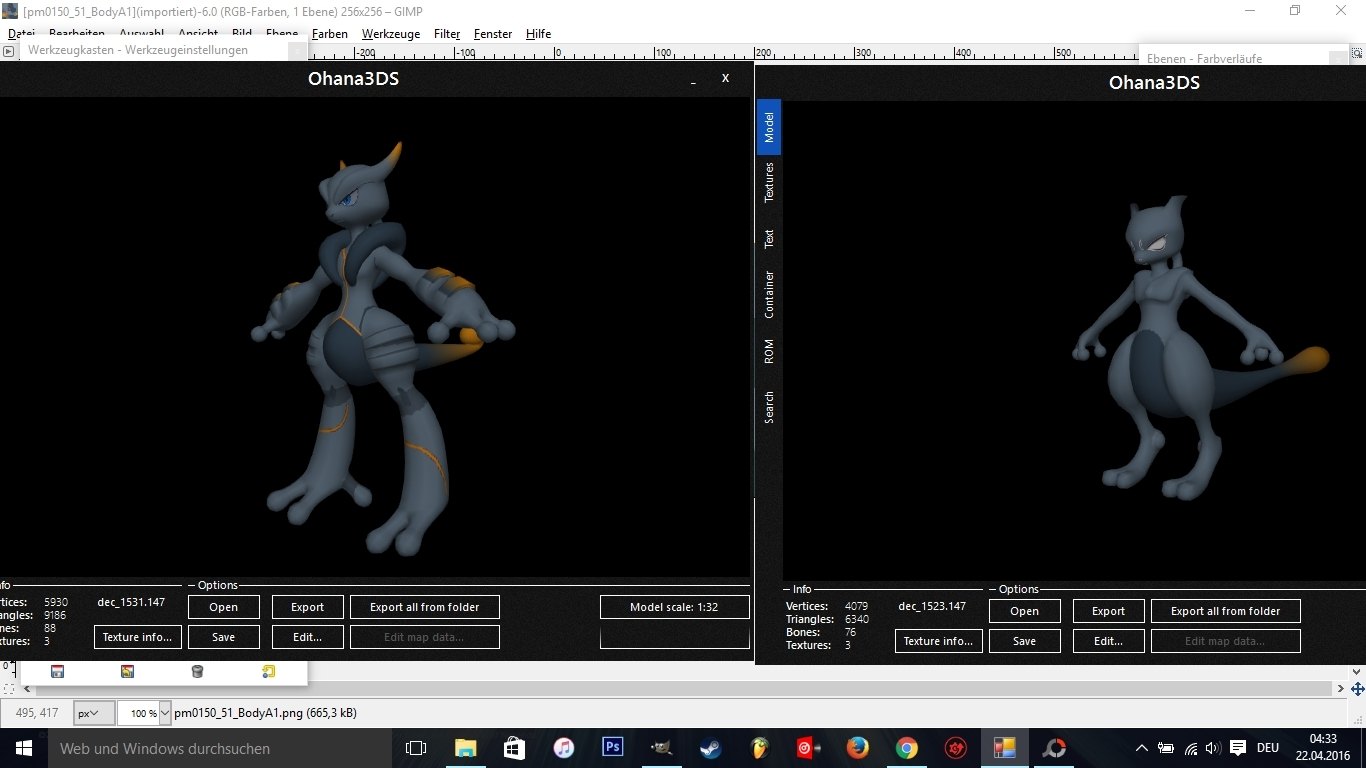Viewport: 1366px width, 768px height.
Task: Open the Windows Start menu
Action: click(x=22, y=748)
